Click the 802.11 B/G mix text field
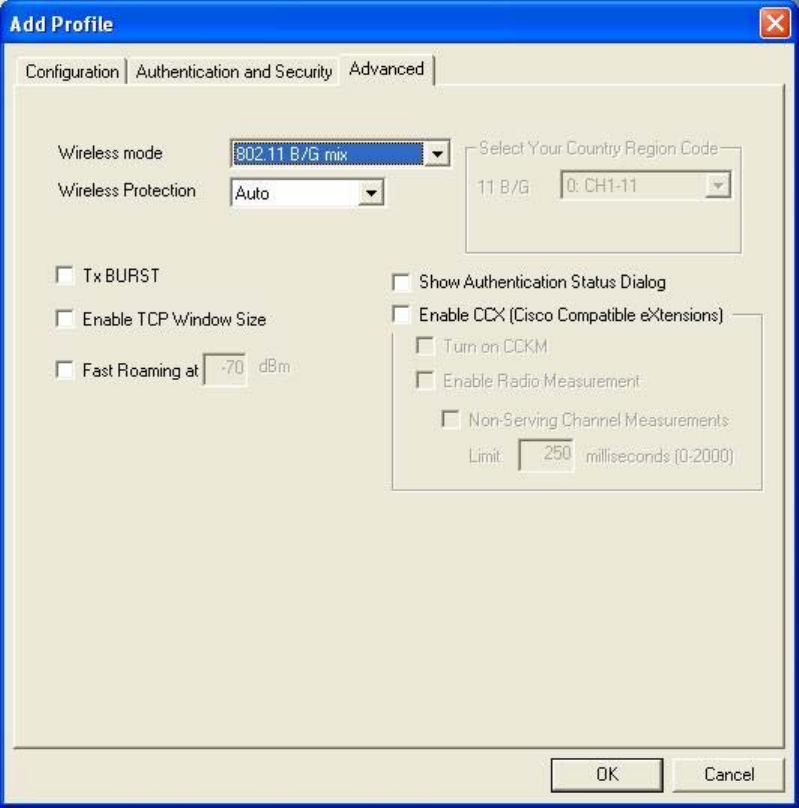Viewport: 799px width, 808px height. click(x=326, y=154)
